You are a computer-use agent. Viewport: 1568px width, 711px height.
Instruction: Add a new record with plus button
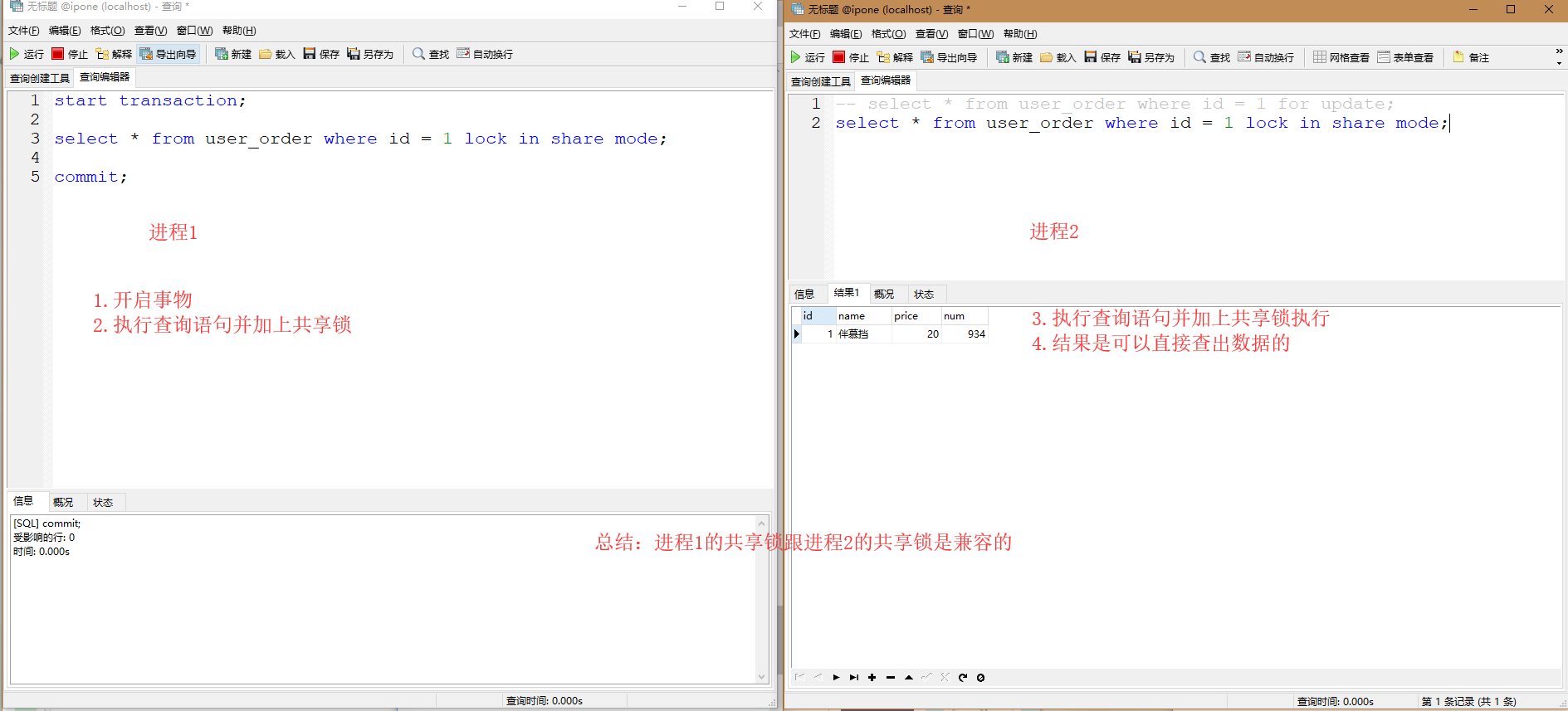(x=872, y=678)
